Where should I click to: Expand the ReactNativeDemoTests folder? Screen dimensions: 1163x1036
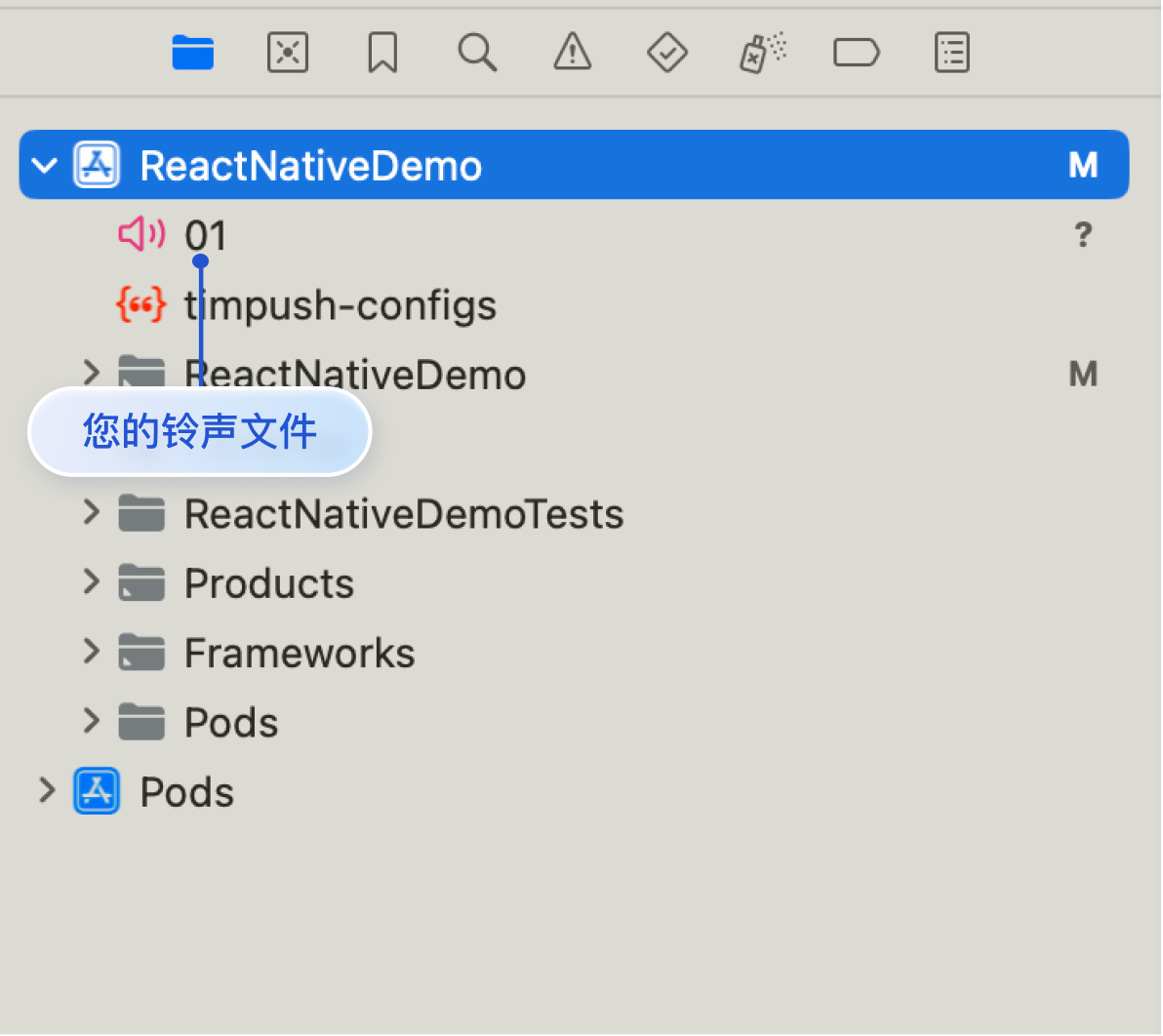click(92, 512)
